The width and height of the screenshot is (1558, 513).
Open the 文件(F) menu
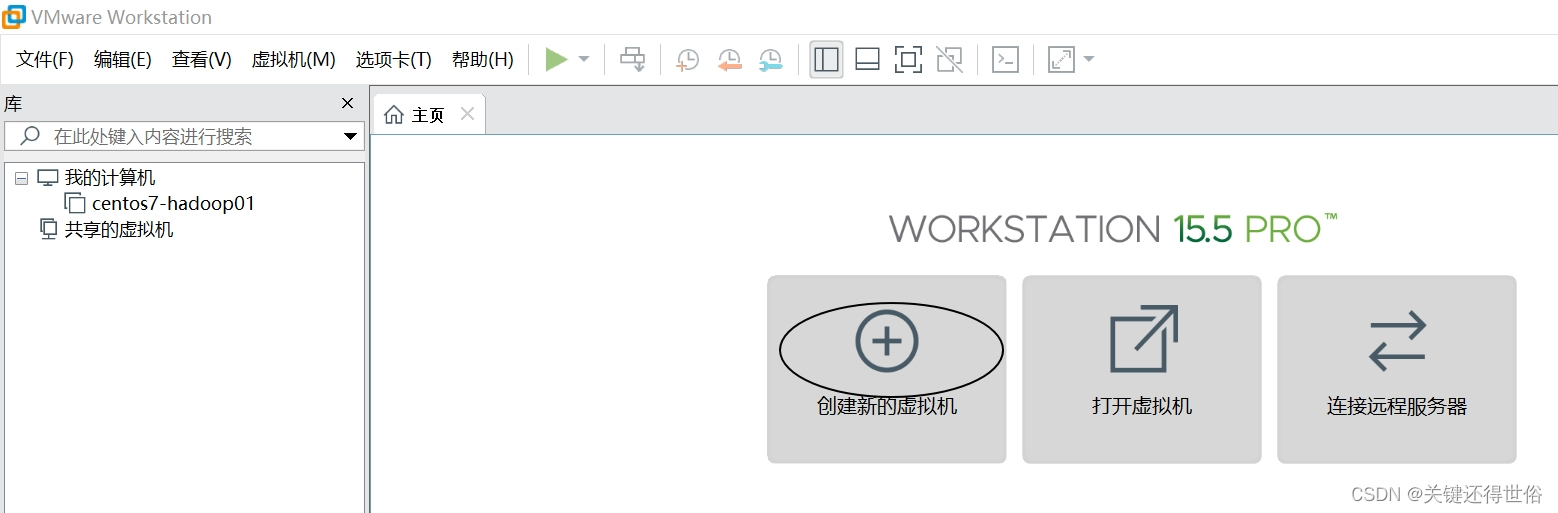[45, 60]
